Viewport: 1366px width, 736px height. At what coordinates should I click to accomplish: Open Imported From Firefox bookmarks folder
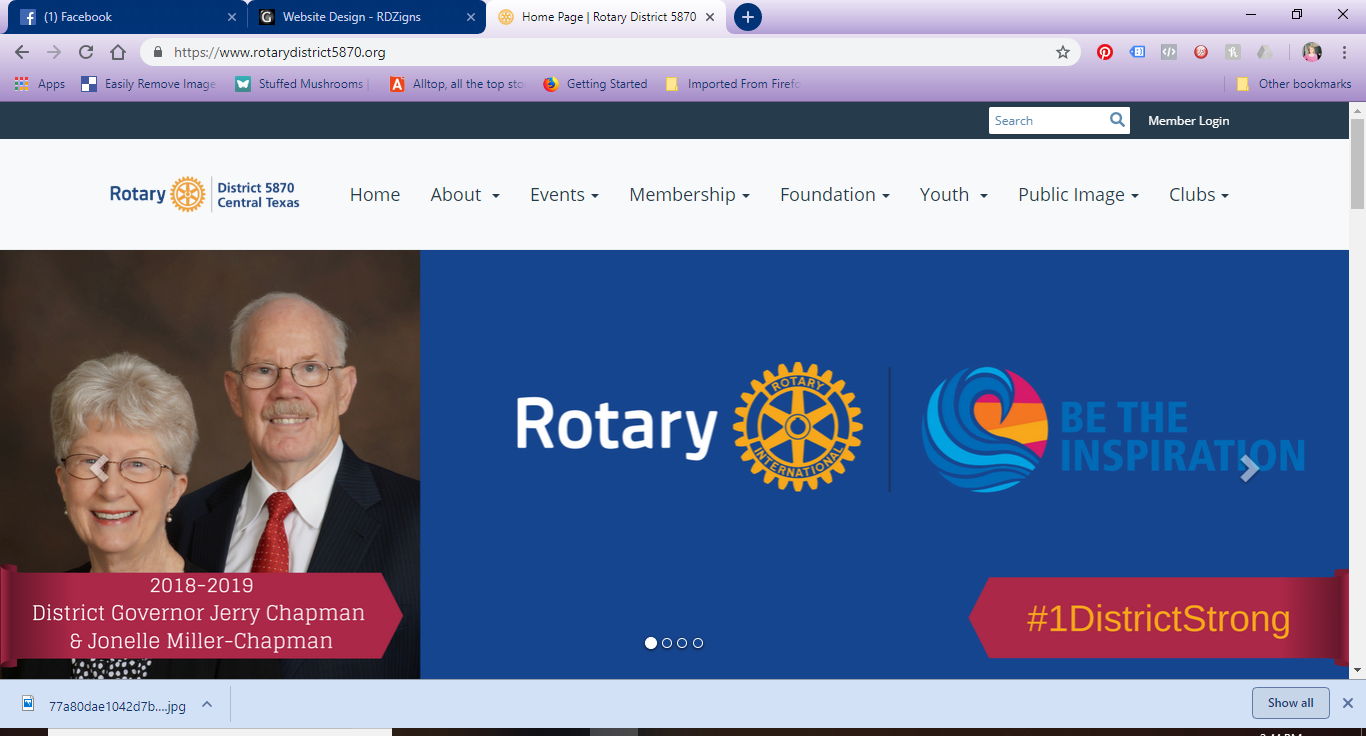[x=732, y=84]
